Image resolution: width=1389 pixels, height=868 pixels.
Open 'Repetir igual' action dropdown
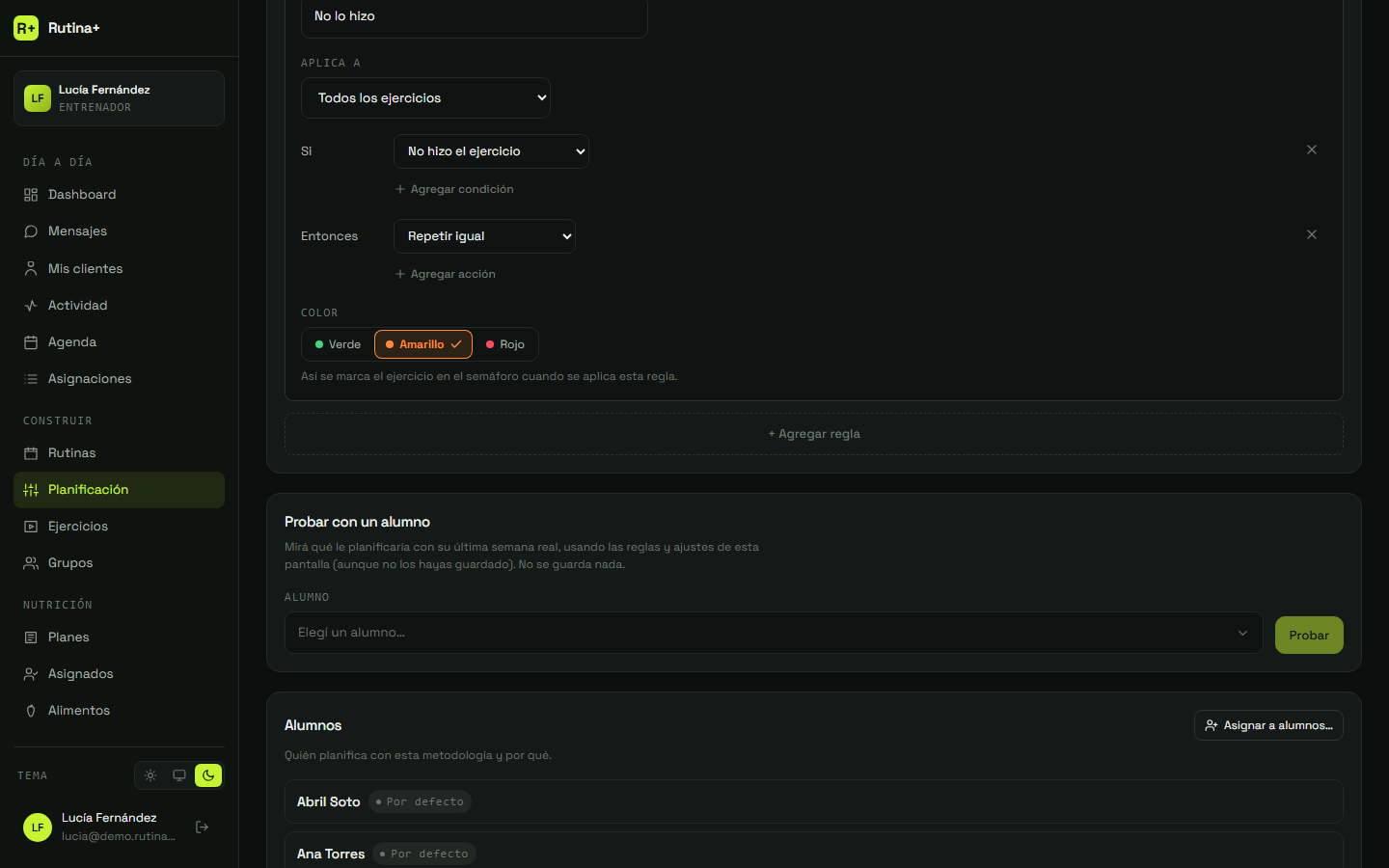point(484,236)
